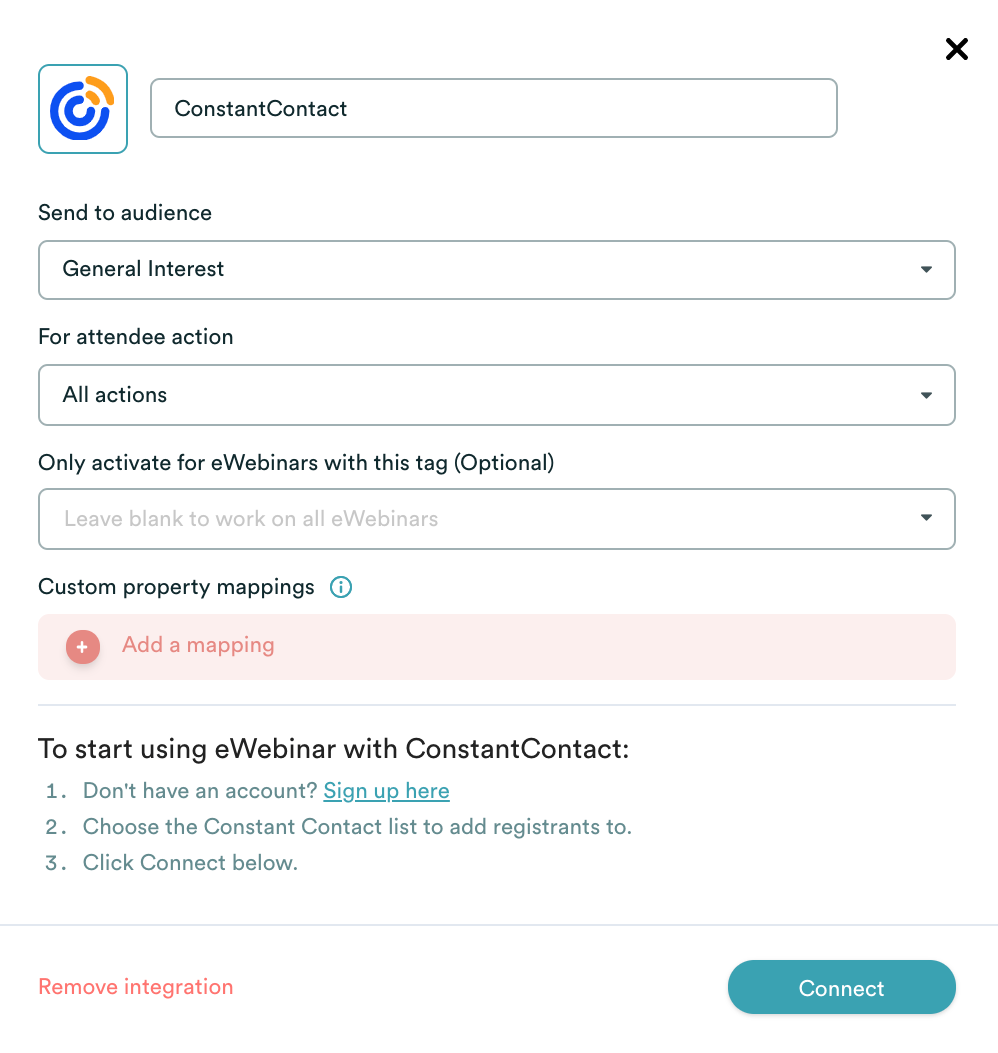Follow the Sign up here link

tap(386, 791)
